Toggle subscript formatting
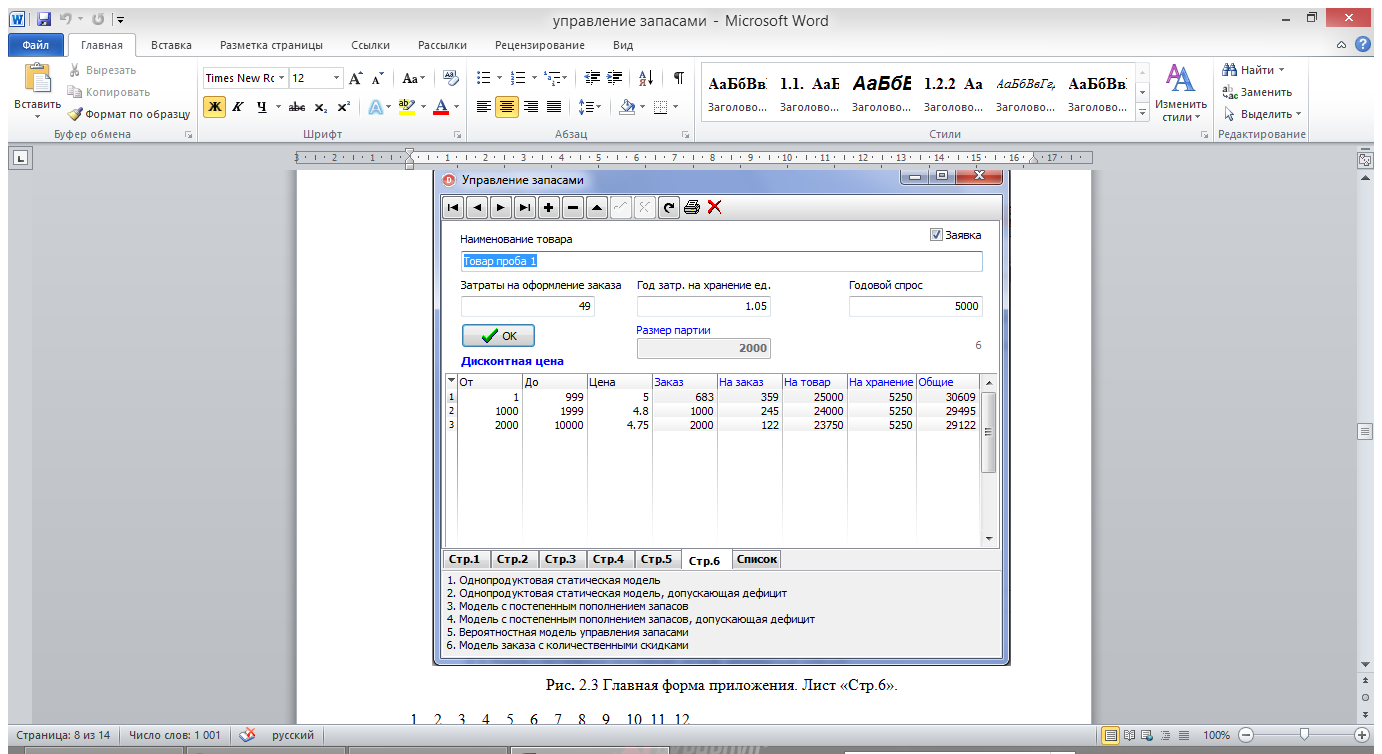1382x754 pixels. (321, 107)
